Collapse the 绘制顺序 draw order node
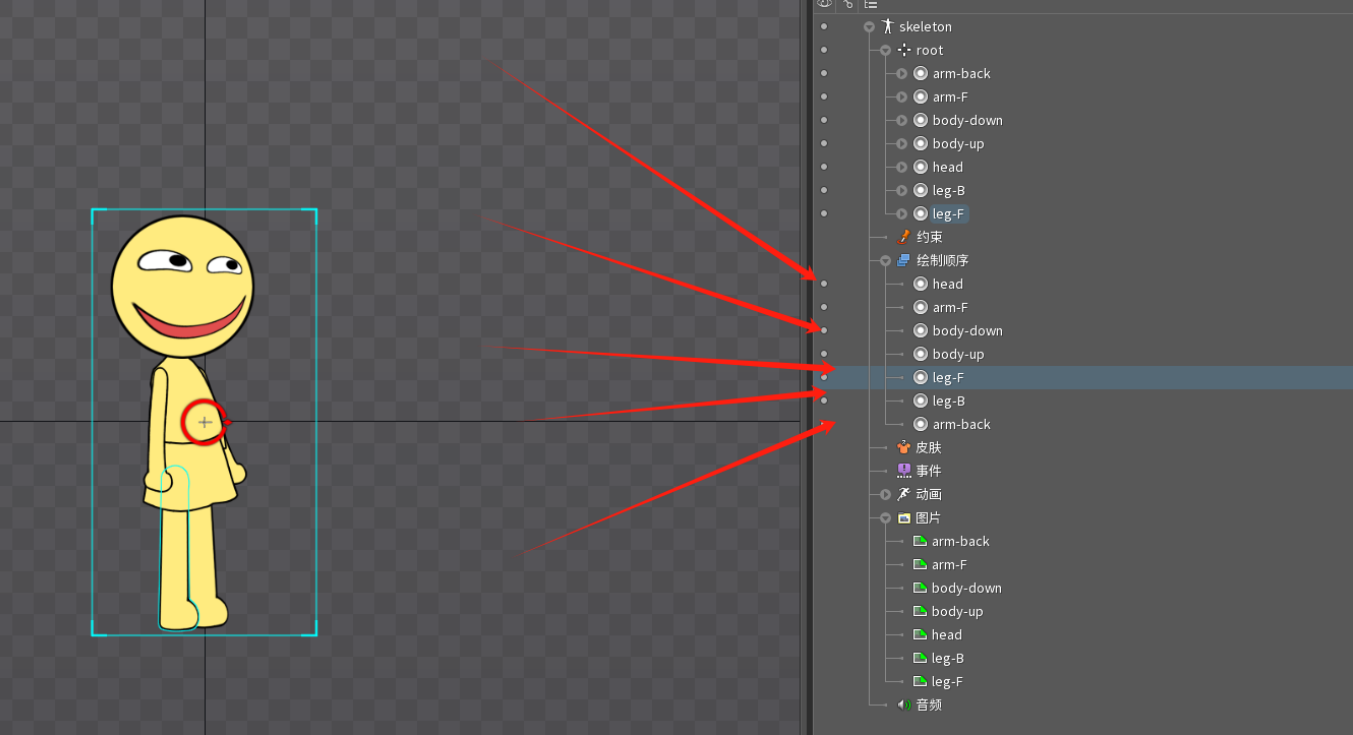The height and width of the screenshot is (735, 1353). click(885, 261)
